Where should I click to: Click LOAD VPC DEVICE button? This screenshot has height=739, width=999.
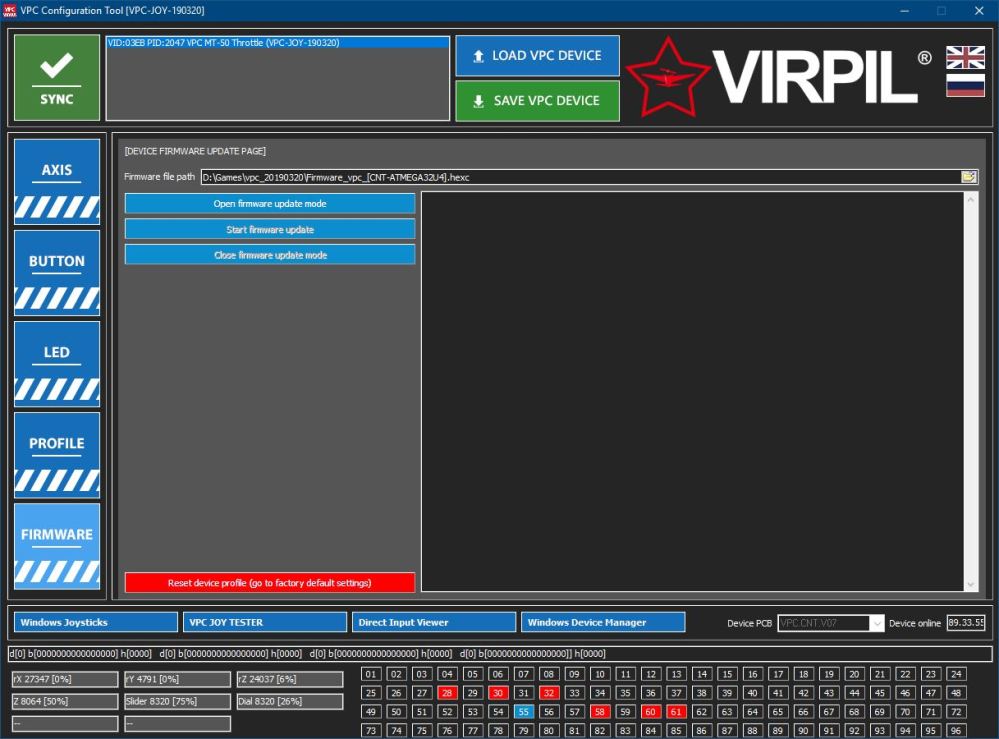[537, 56]
